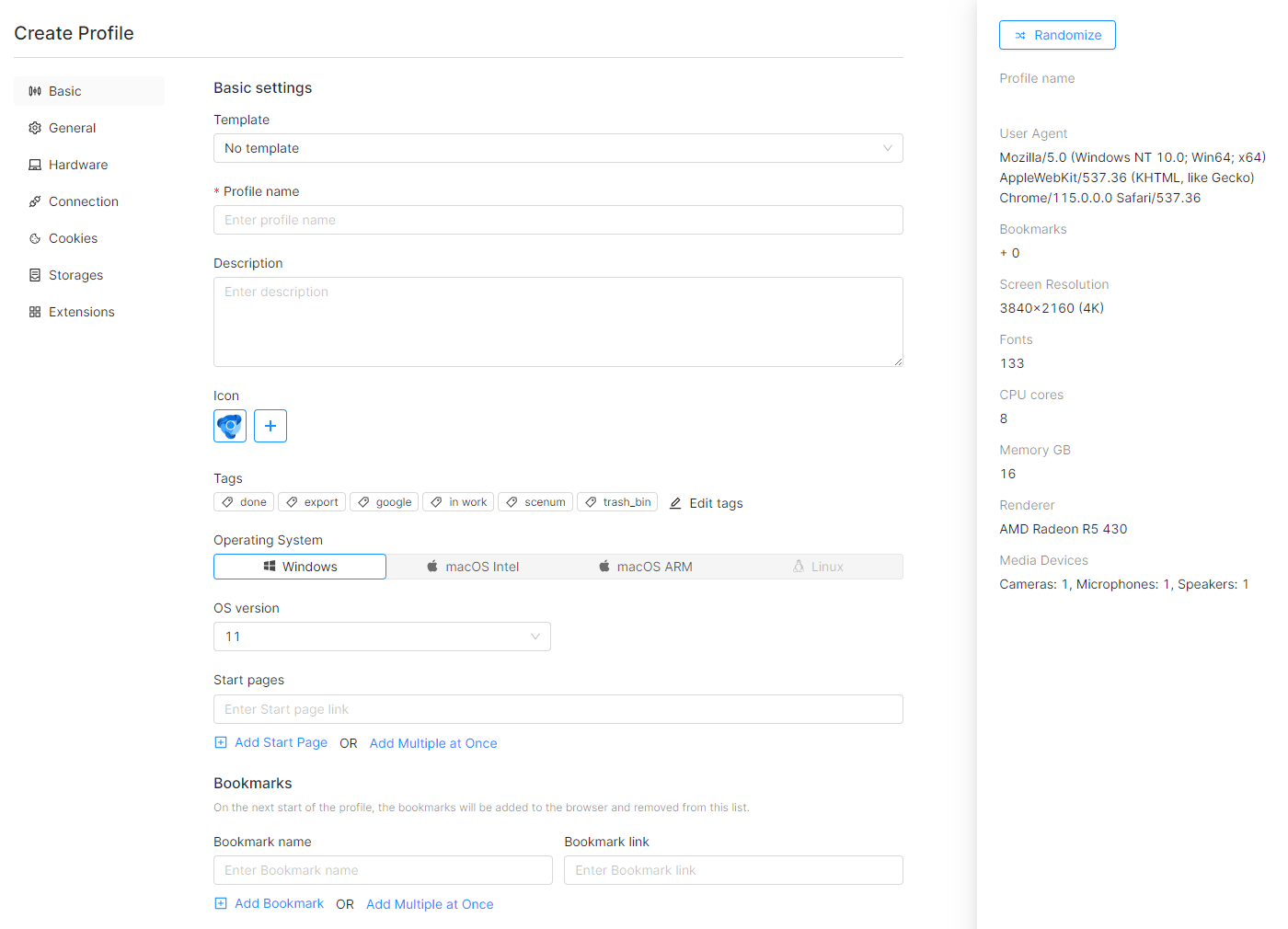The width and height of the screenshot is (1288, 929).
Task: Select the blue browser profile icon
Action: point(230,426)
